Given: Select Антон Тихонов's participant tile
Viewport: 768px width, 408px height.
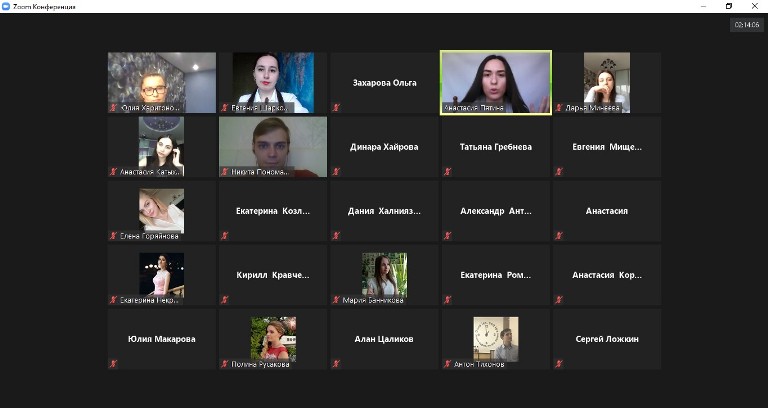Looking at the screenshot, I should pos(496,339).
